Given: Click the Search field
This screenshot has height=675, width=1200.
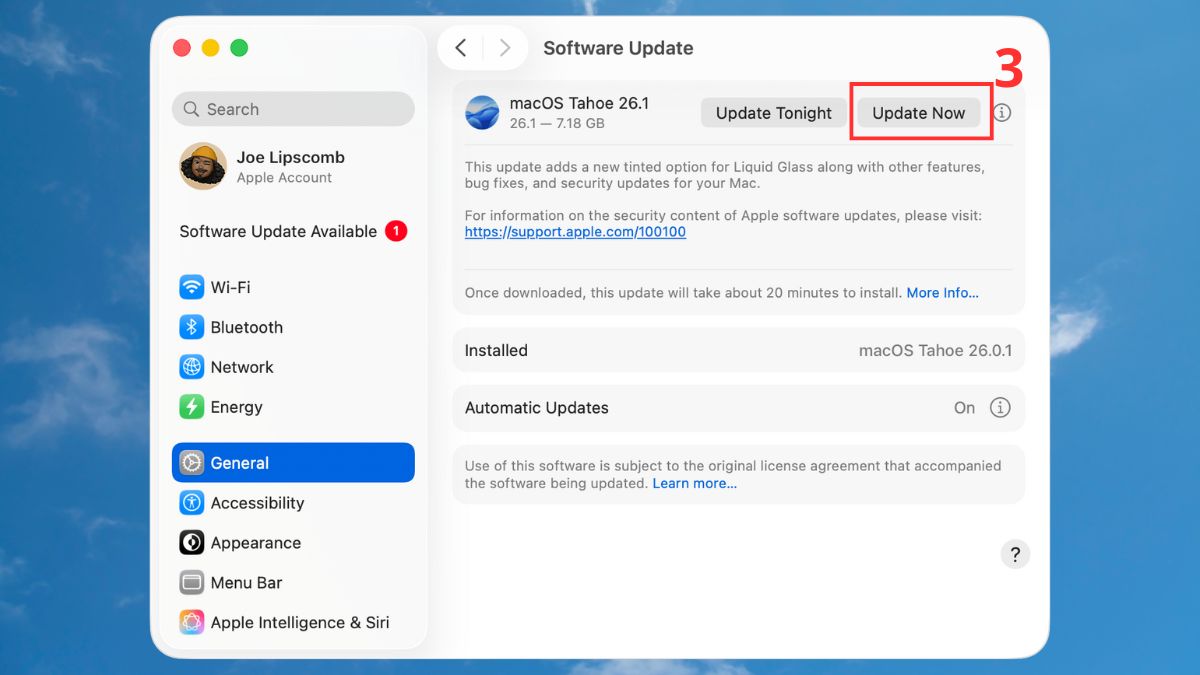Looking at the screenshot, I should 292,108.
